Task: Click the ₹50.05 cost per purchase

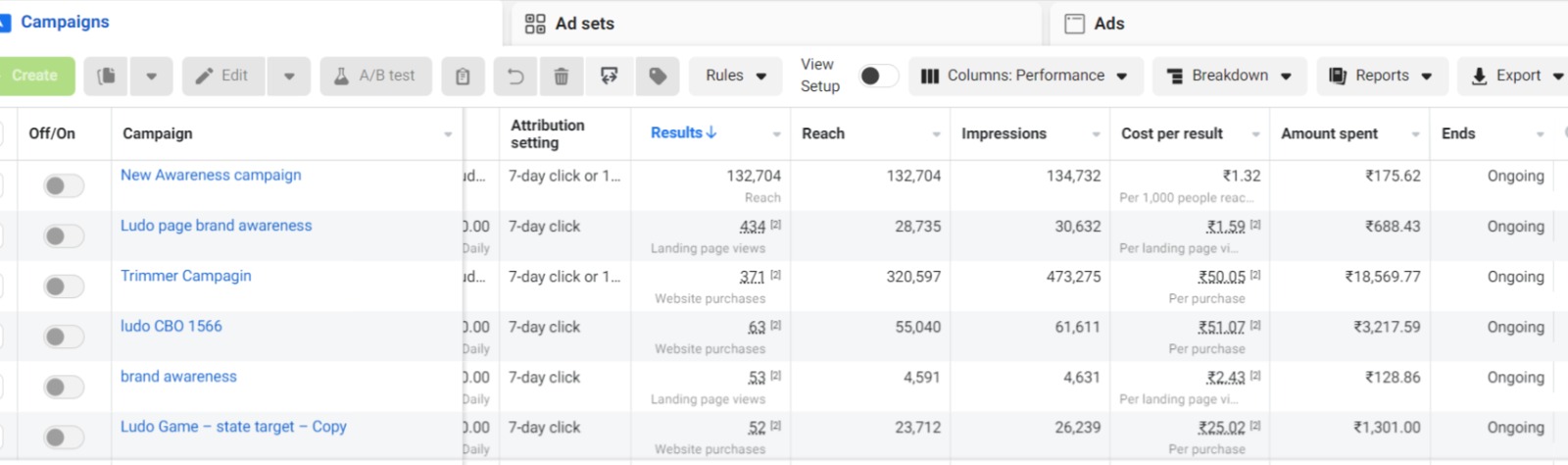Action: click(x=1221, y=277)
